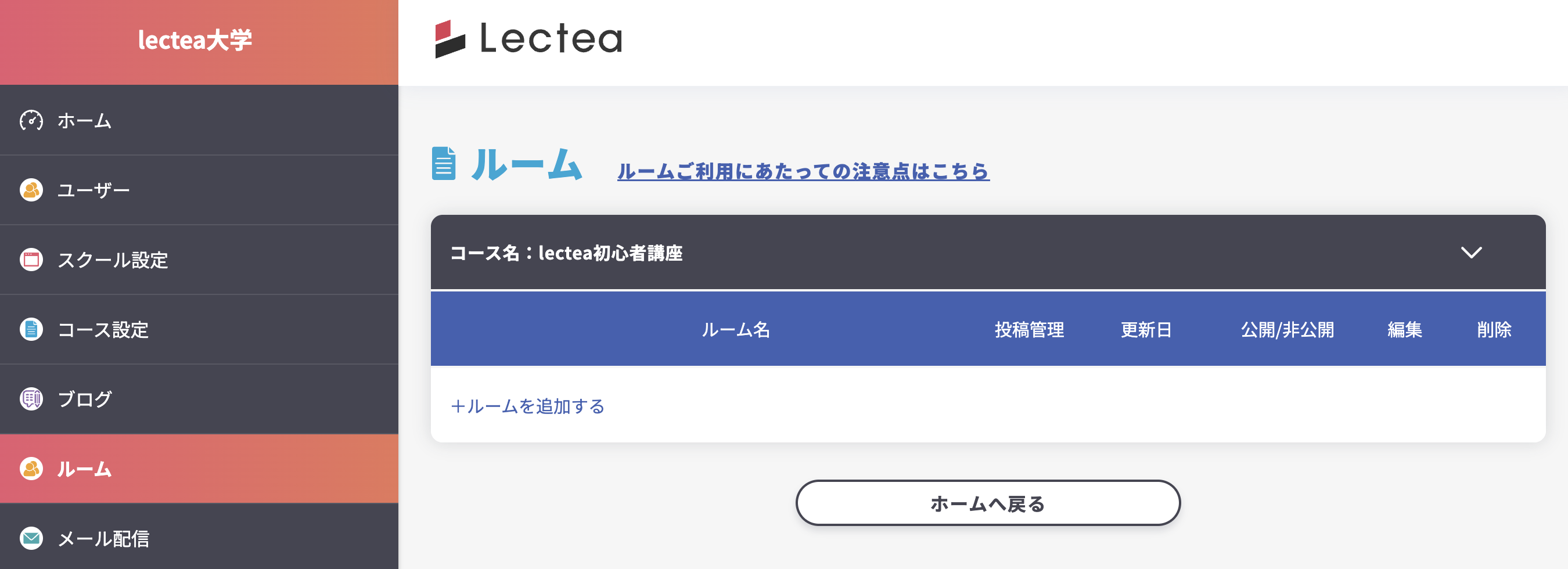Screen dimensions: 1568x569
Task: Click the メール配信 envelope icon
Action: (31, 538)
